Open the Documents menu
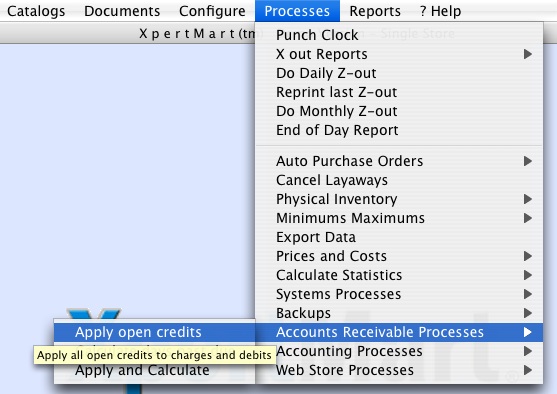This screenshot has width=557, height=394. tap(122, 11)
